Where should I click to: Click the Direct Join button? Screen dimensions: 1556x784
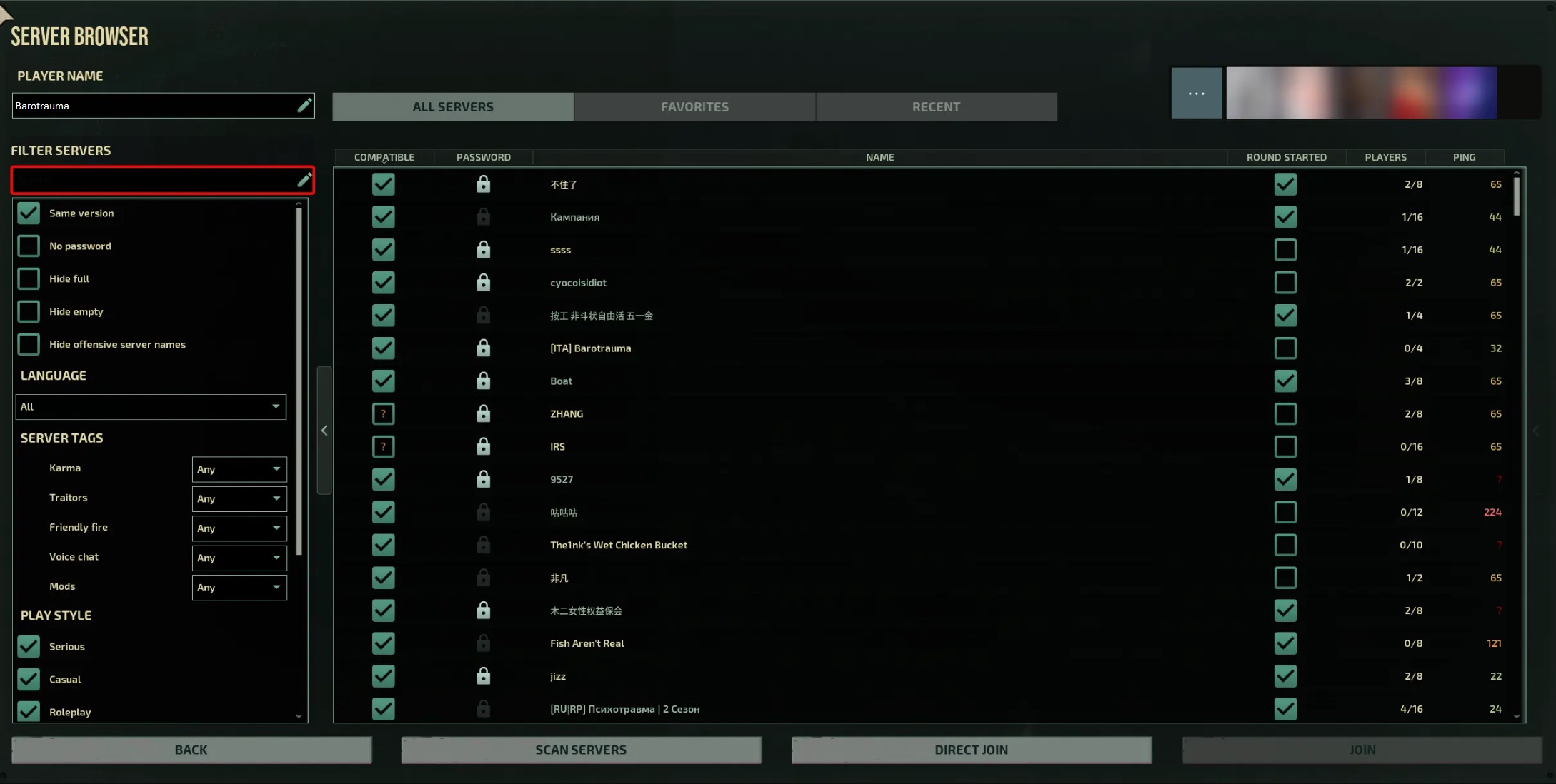coord(971,750)
